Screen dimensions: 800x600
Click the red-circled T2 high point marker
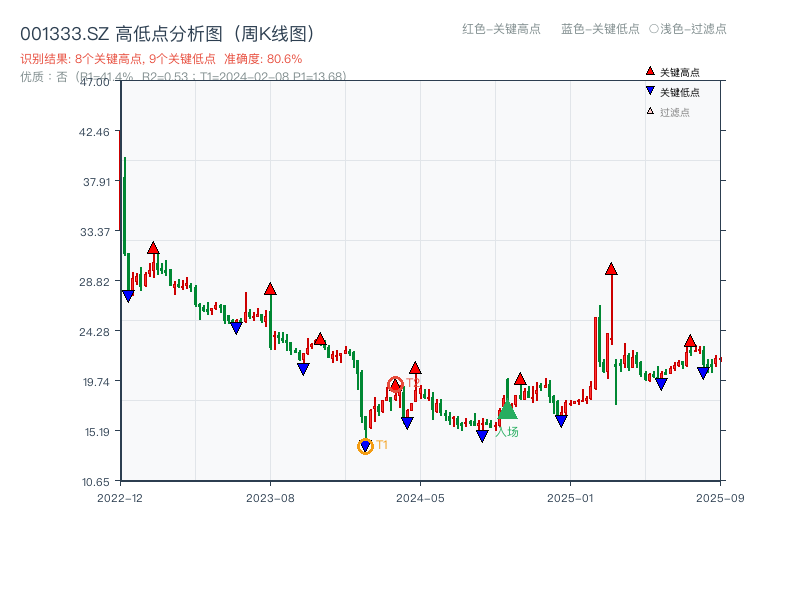(396, 384)
